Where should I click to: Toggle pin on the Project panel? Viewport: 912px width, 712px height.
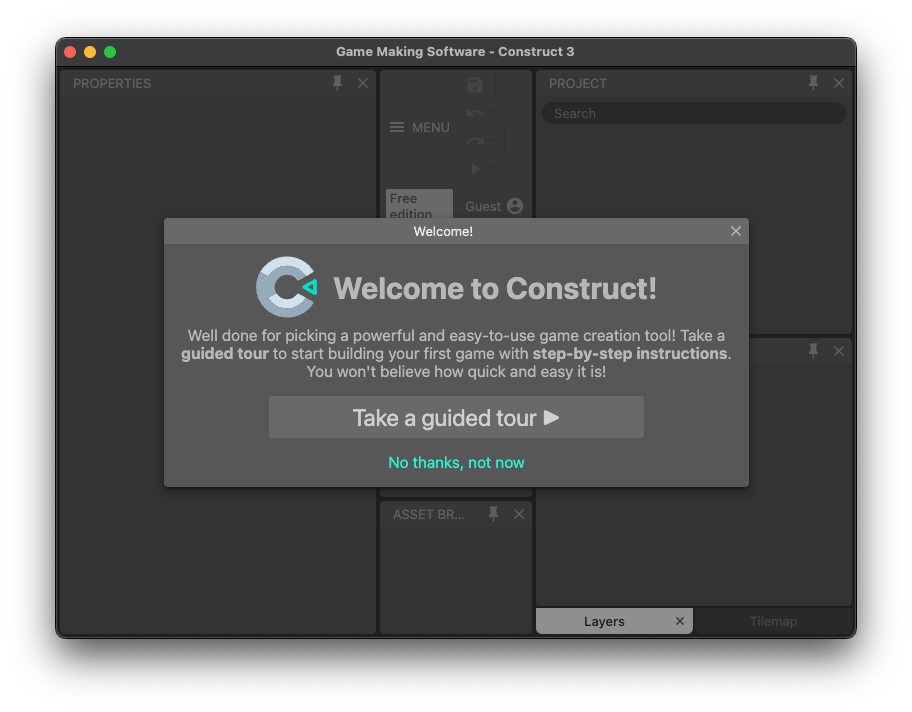(814, 83)
